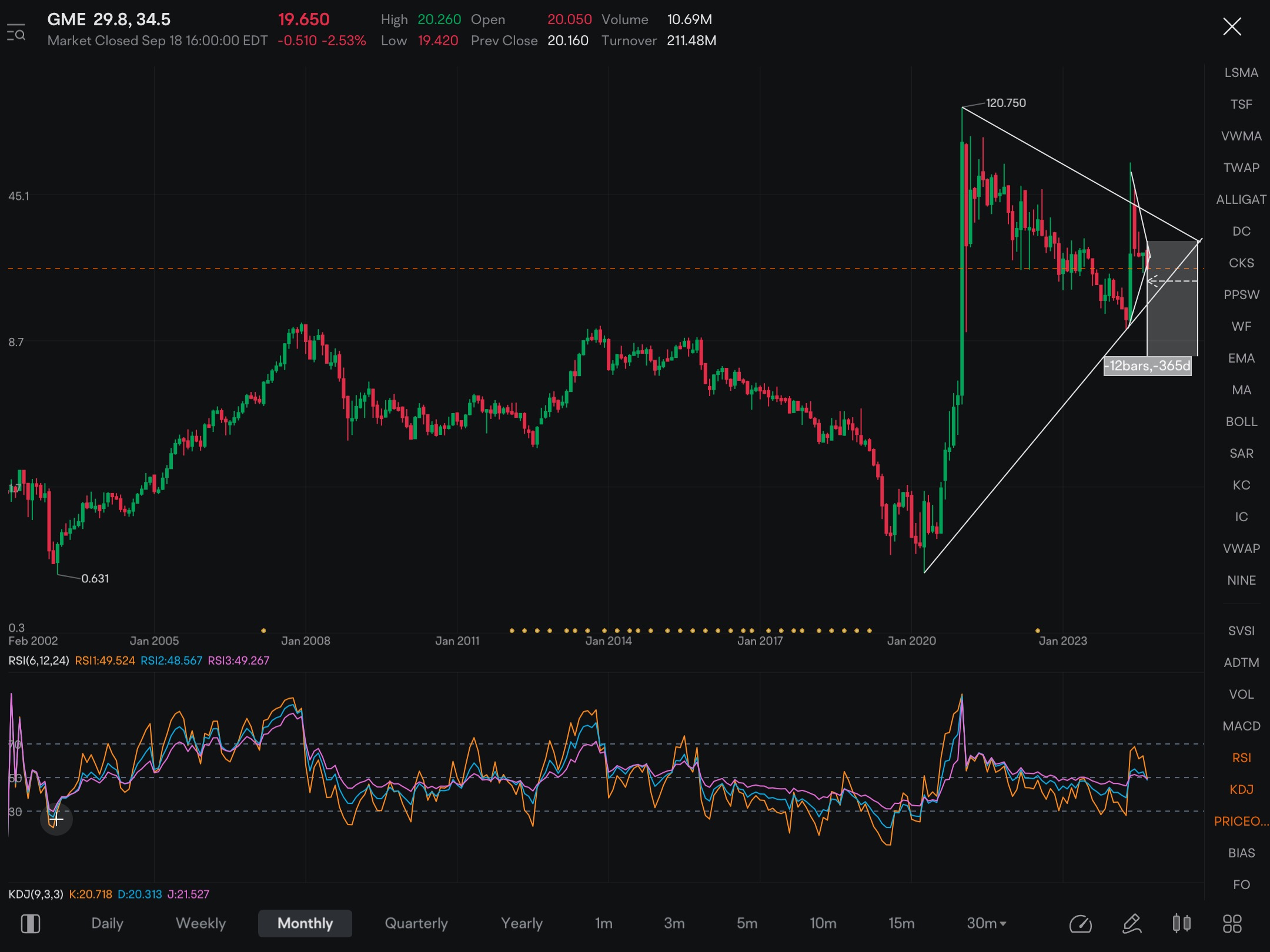Enable the VWAP overlay
This screenshot has height=952, width=1270.
(x=1241, y=549)
